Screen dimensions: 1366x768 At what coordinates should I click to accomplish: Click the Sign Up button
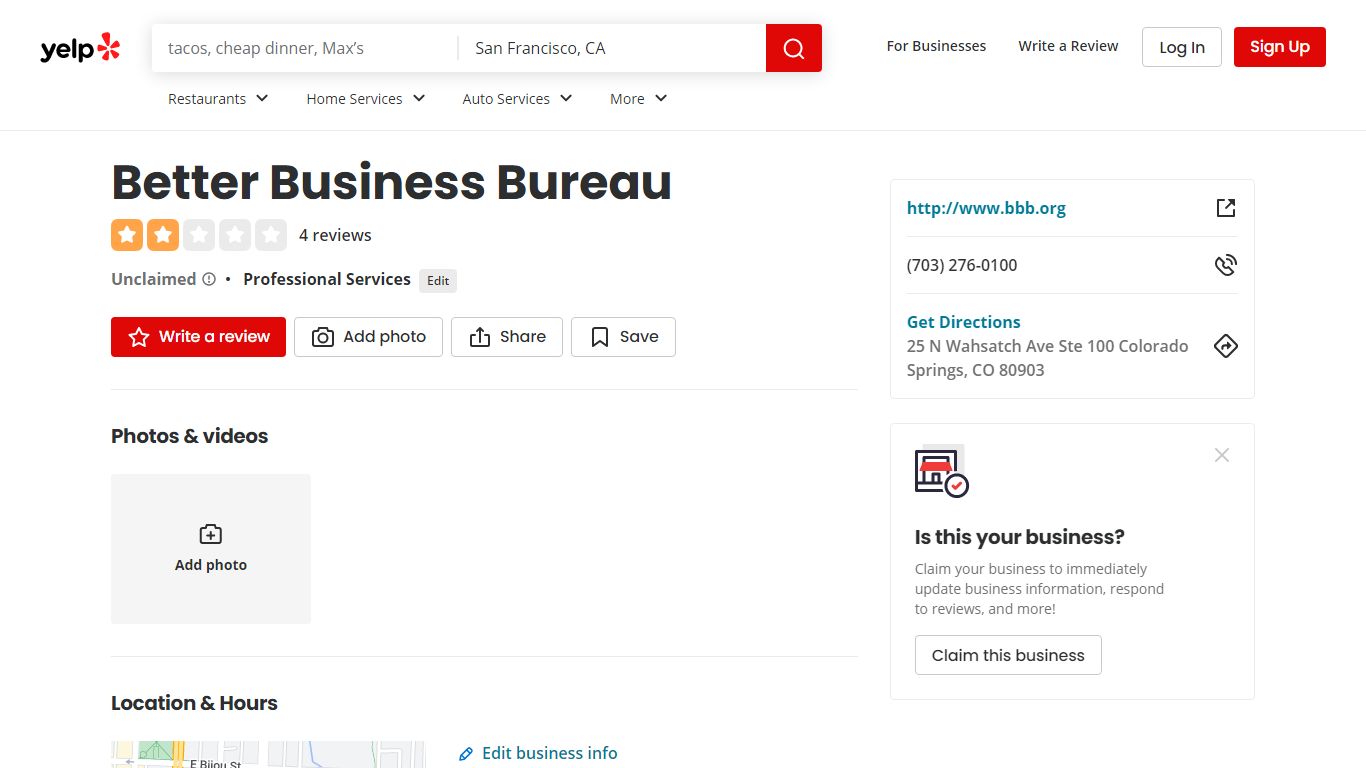[x=1280, y=47]
